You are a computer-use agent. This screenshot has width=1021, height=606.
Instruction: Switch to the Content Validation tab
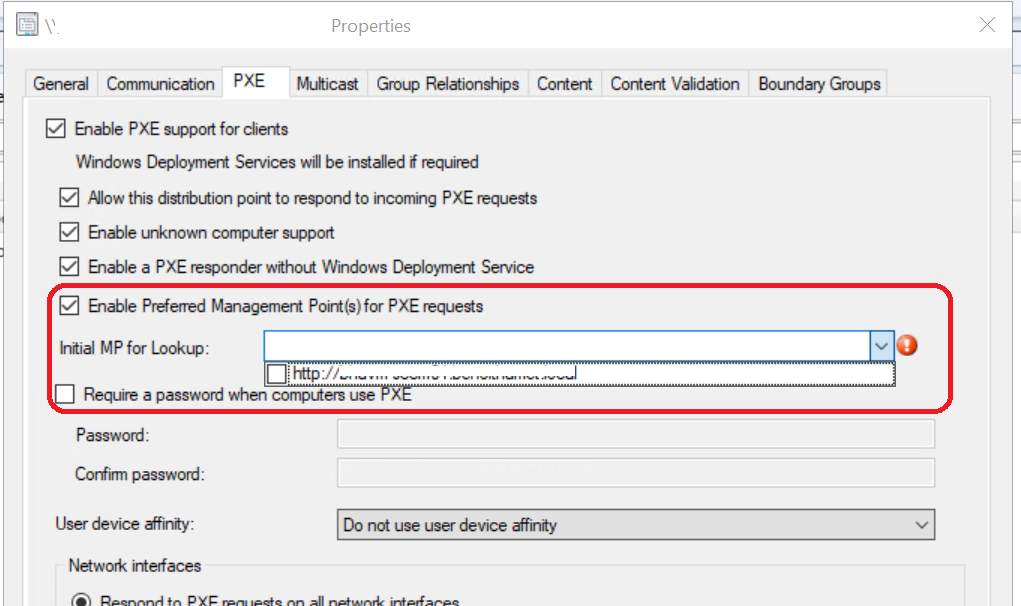click(x=675, y=84)
